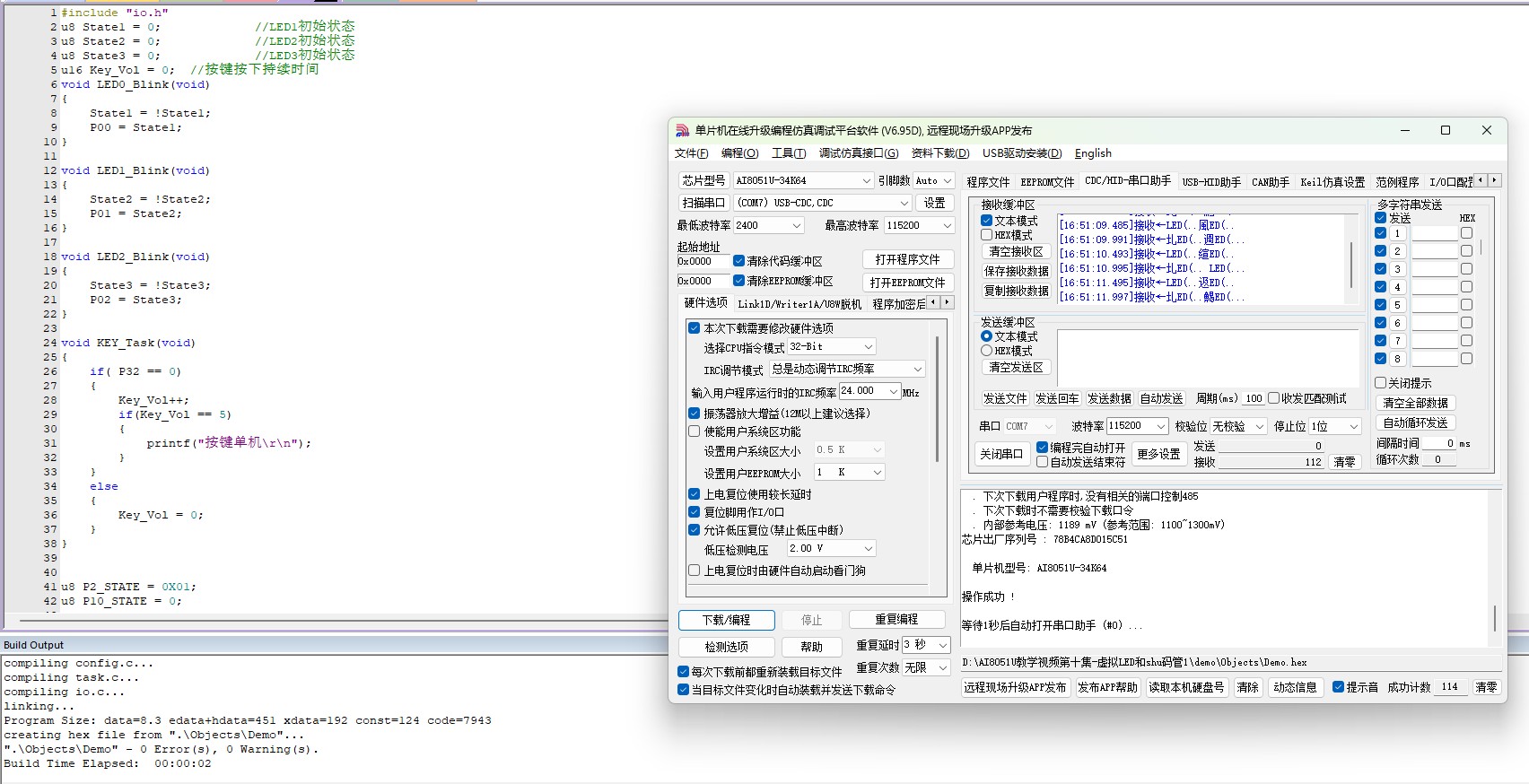Toggle 清除EEPROM缓冲区 checkbox

click(738, 281)
